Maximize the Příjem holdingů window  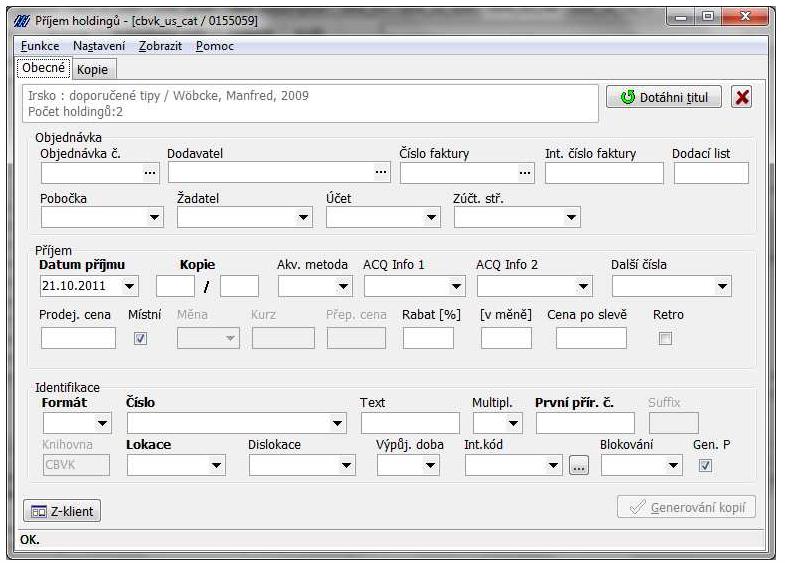(707, 17)
